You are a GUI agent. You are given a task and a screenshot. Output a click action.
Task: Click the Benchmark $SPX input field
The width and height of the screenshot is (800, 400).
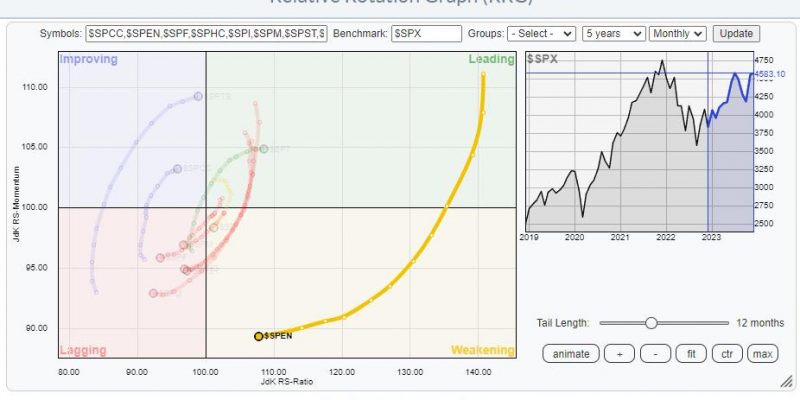427,34
